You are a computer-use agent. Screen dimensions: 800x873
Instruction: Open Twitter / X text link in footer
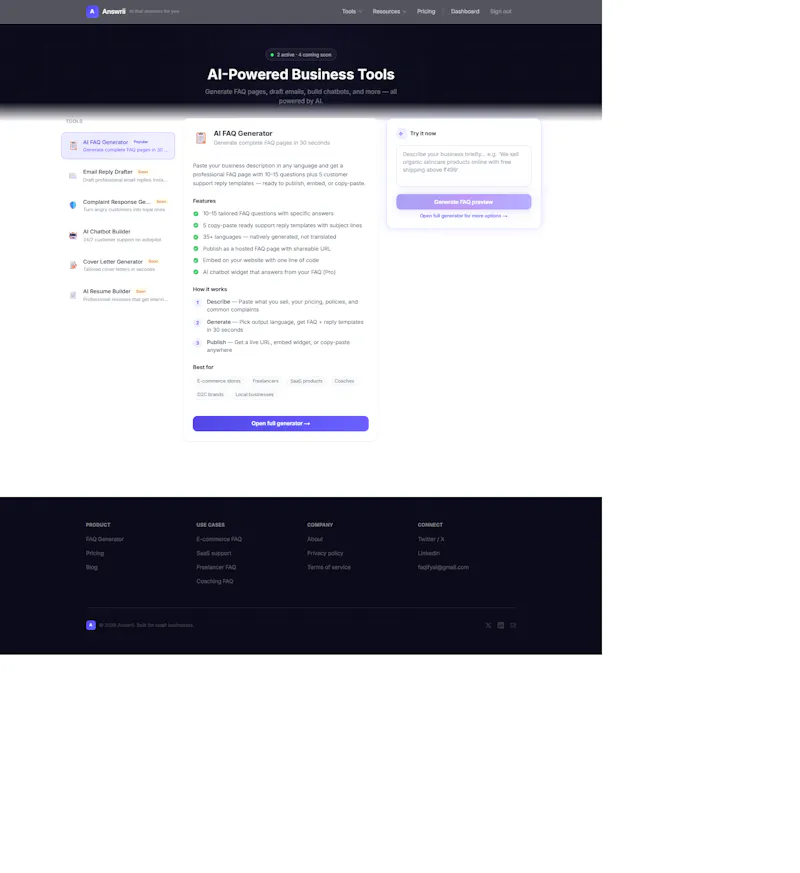pos(431,540)
